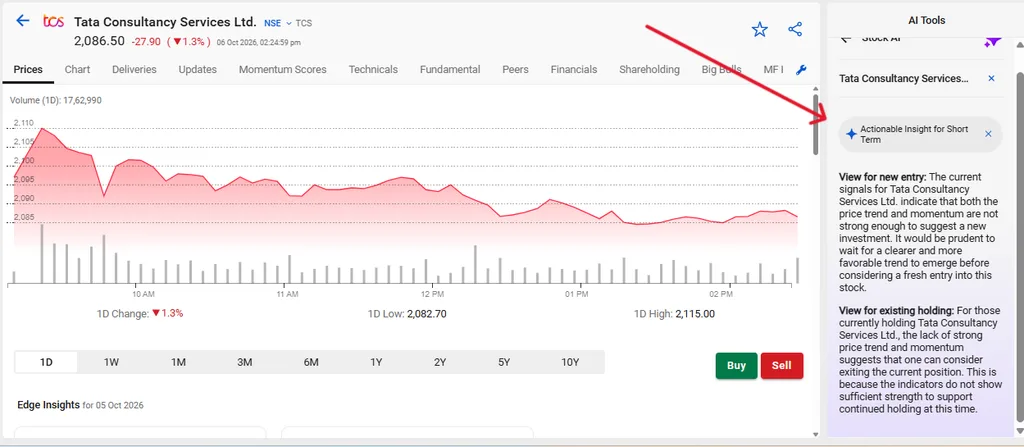Image resolution: width=1024 pixels, height=447 pixels.
Task: Click the purple AI sparkle icon
Action: [992, 41]
